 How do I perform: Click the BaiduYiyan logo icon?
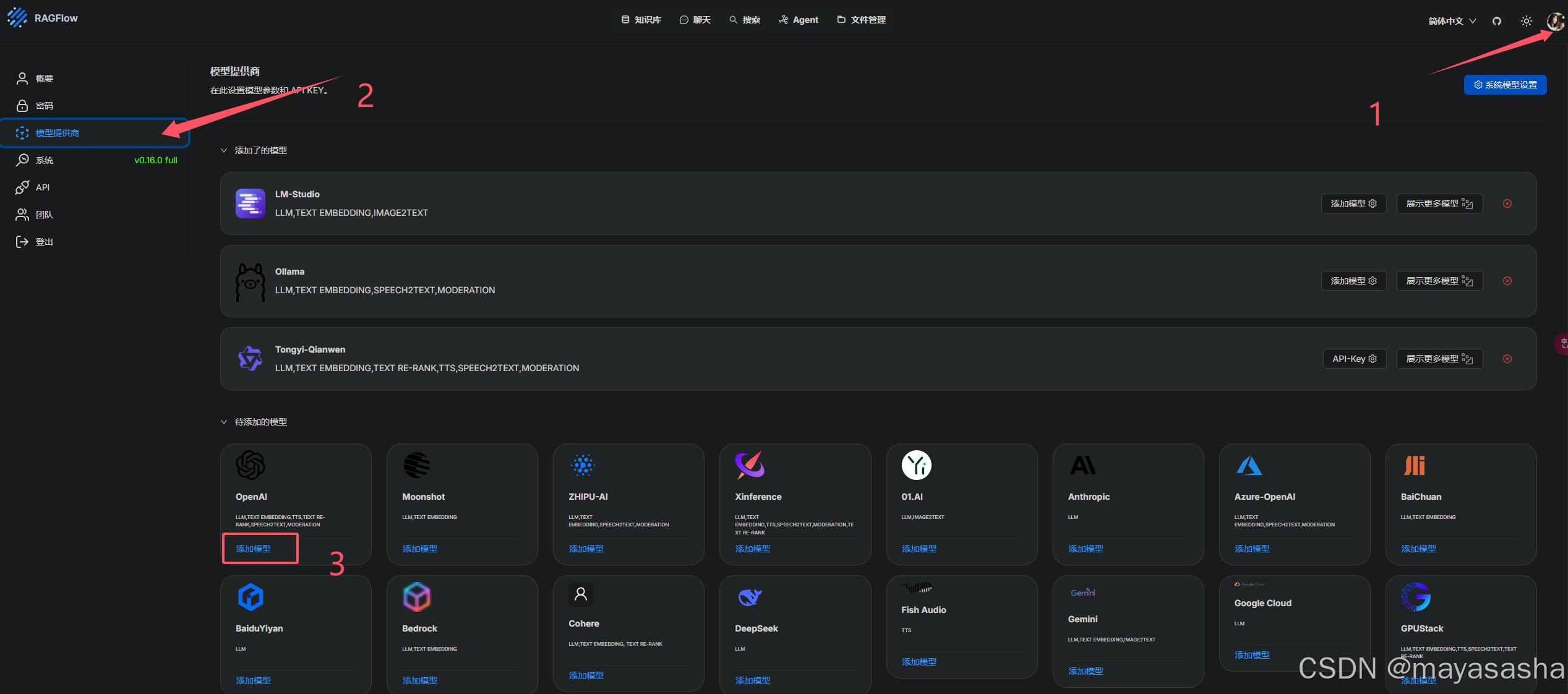click(x=251, y=597)
